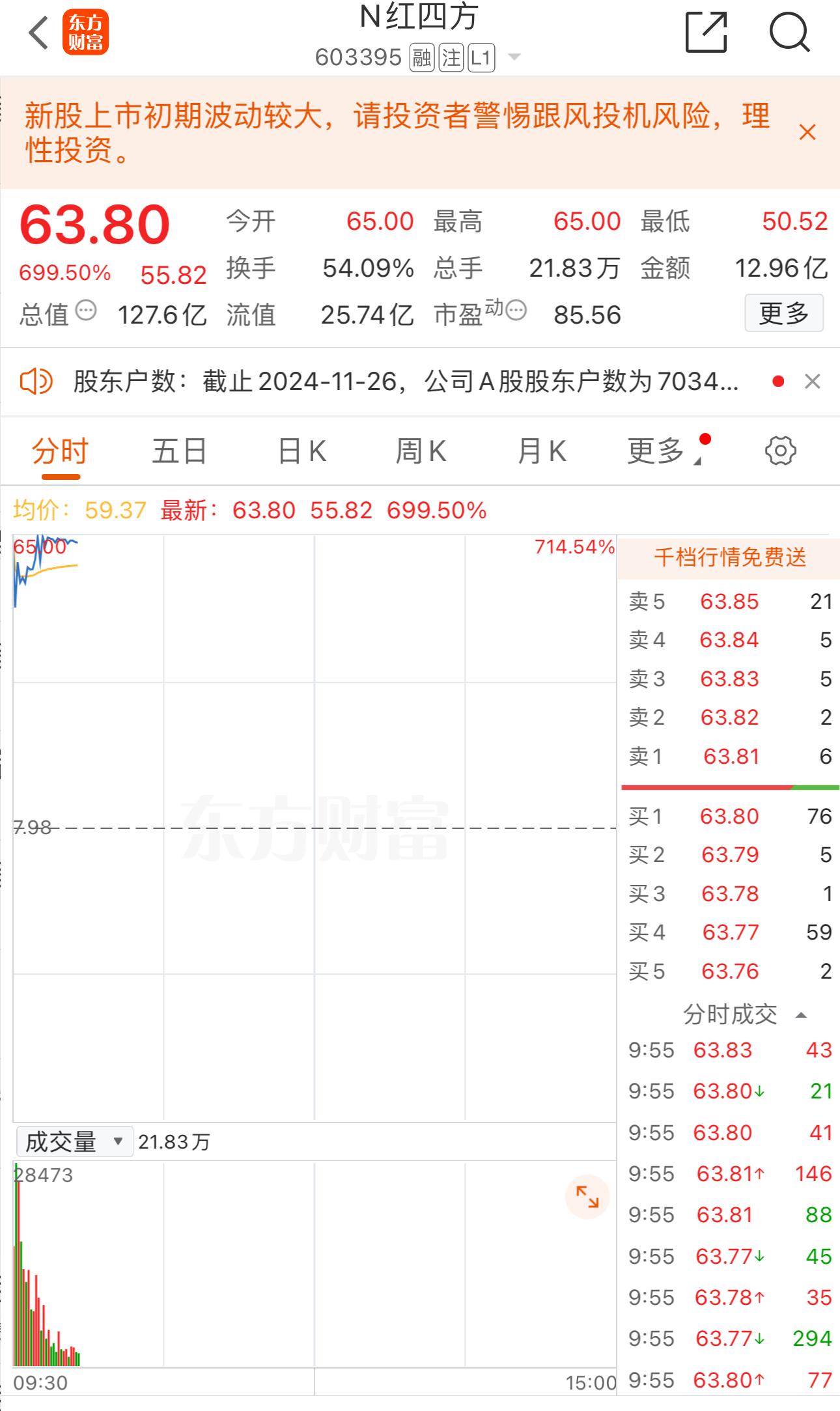Image resolution: width=840 pixels, height=1411 pixels.
Task: Switch to the 五日 tab
Action: (180, 451)
